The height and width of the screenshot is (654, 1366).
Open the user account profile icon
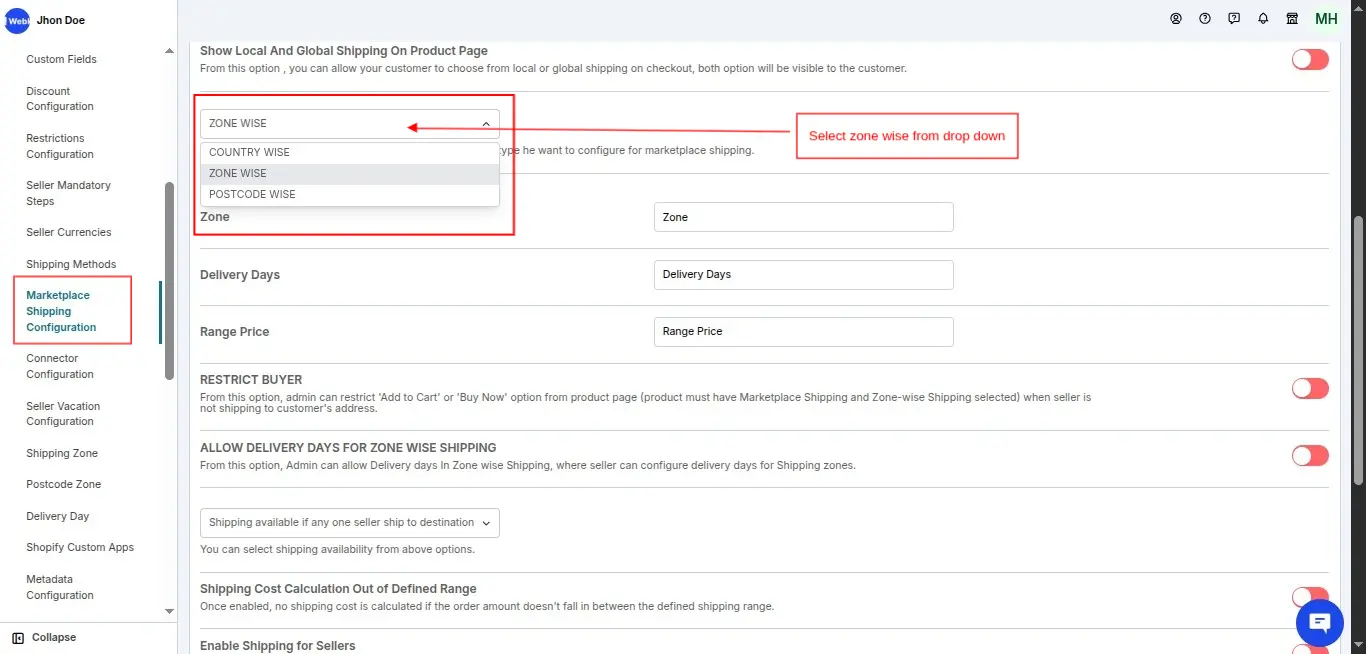(1176, 19)
